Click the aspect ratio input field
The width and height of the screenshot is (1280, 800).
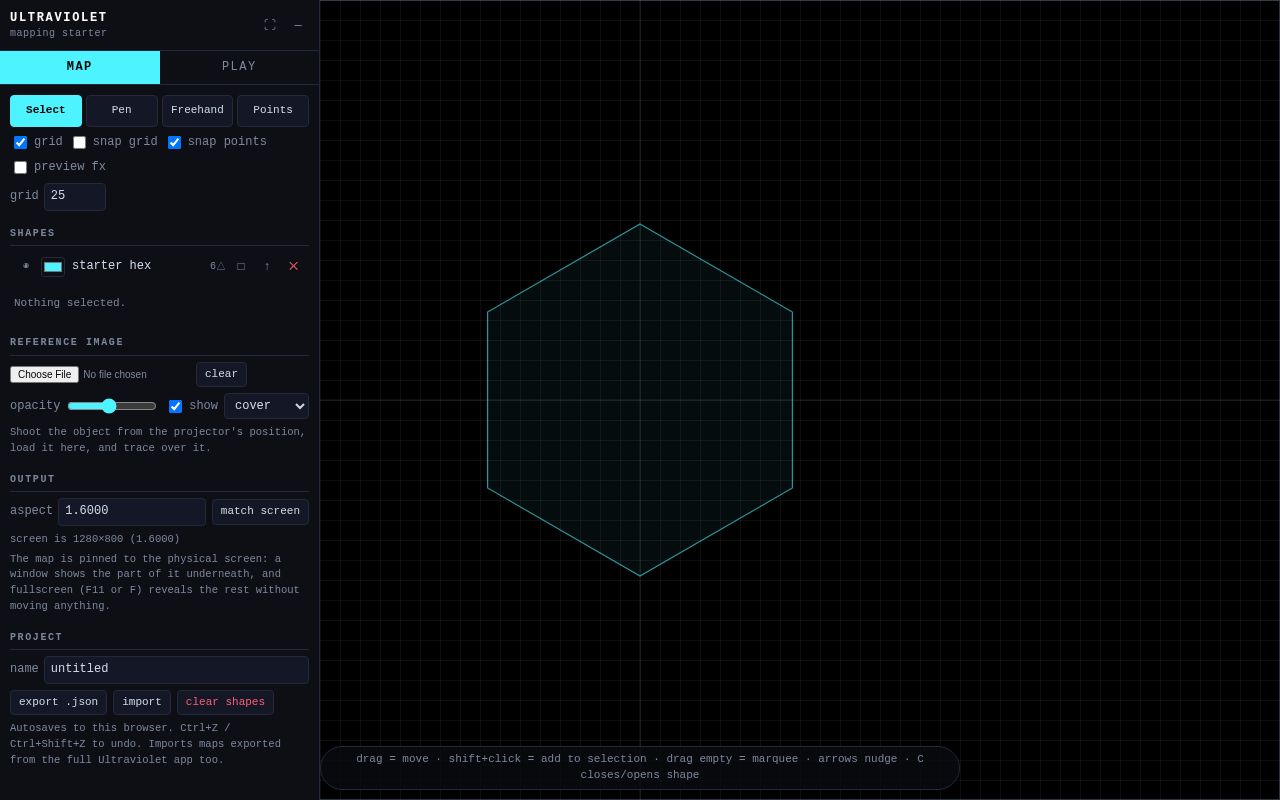point(132,512)
